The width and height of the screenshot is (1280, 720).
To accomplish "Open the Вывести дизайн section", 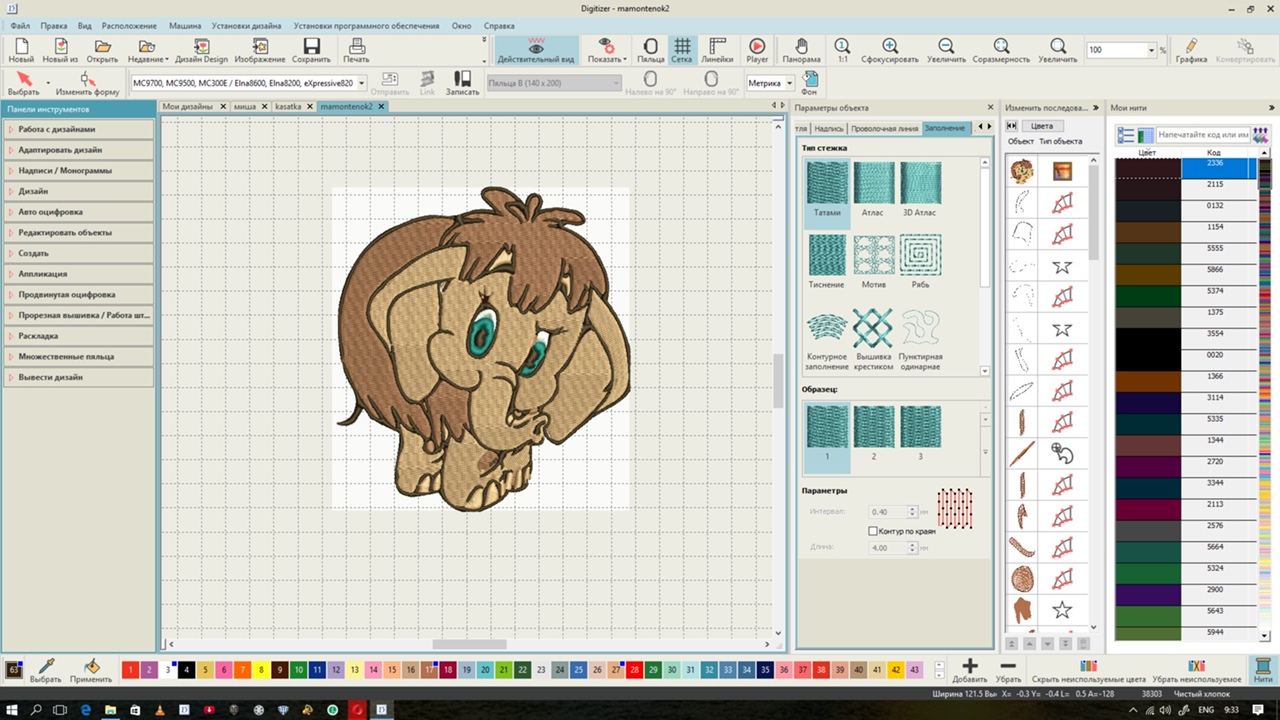I will point(78,377).
